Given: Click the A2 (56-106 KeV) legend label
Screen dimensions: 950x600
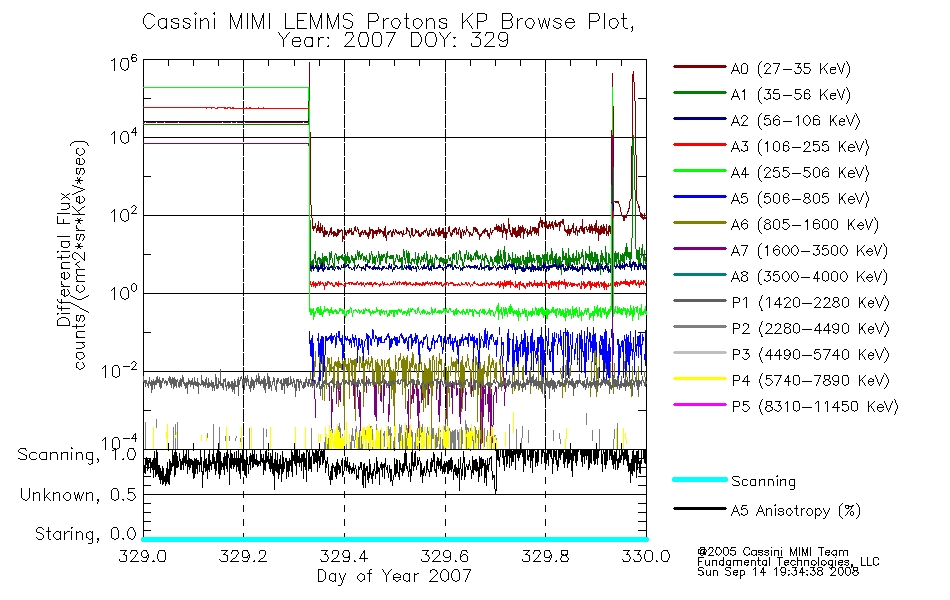Looking at the screenshot, I should point(796,121).
